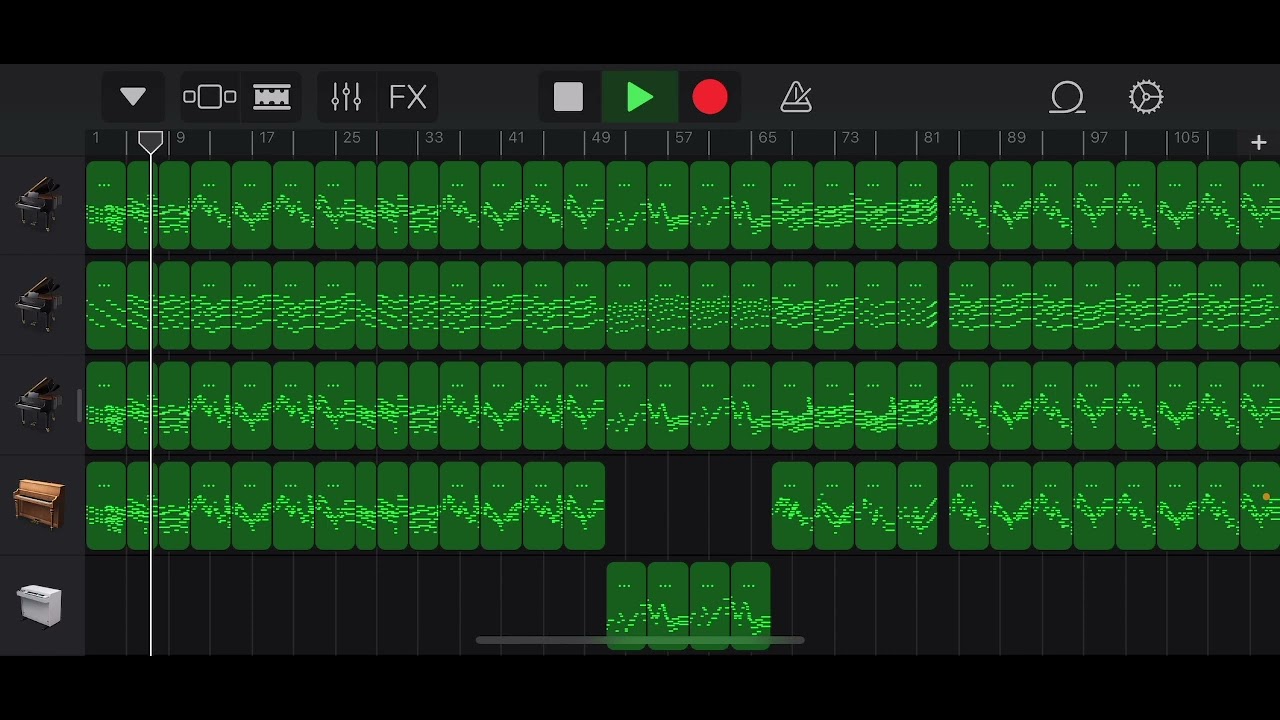Image resolution: width=1280 pixels, height=720 pixels.
Task: Select the second grand piano track icon
Action: pyautogui.click(x=40, y=304)
